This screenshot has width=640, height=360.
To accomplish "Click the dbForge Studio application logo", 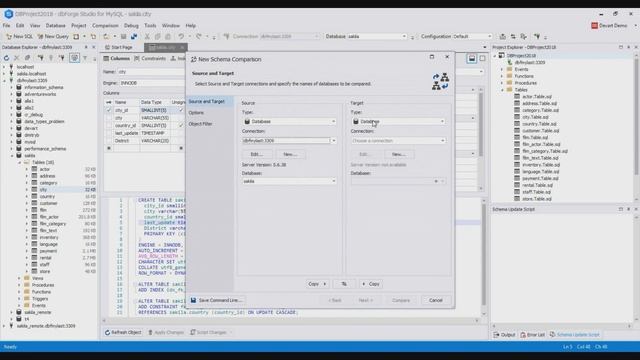I will click(x=9, y=14).
